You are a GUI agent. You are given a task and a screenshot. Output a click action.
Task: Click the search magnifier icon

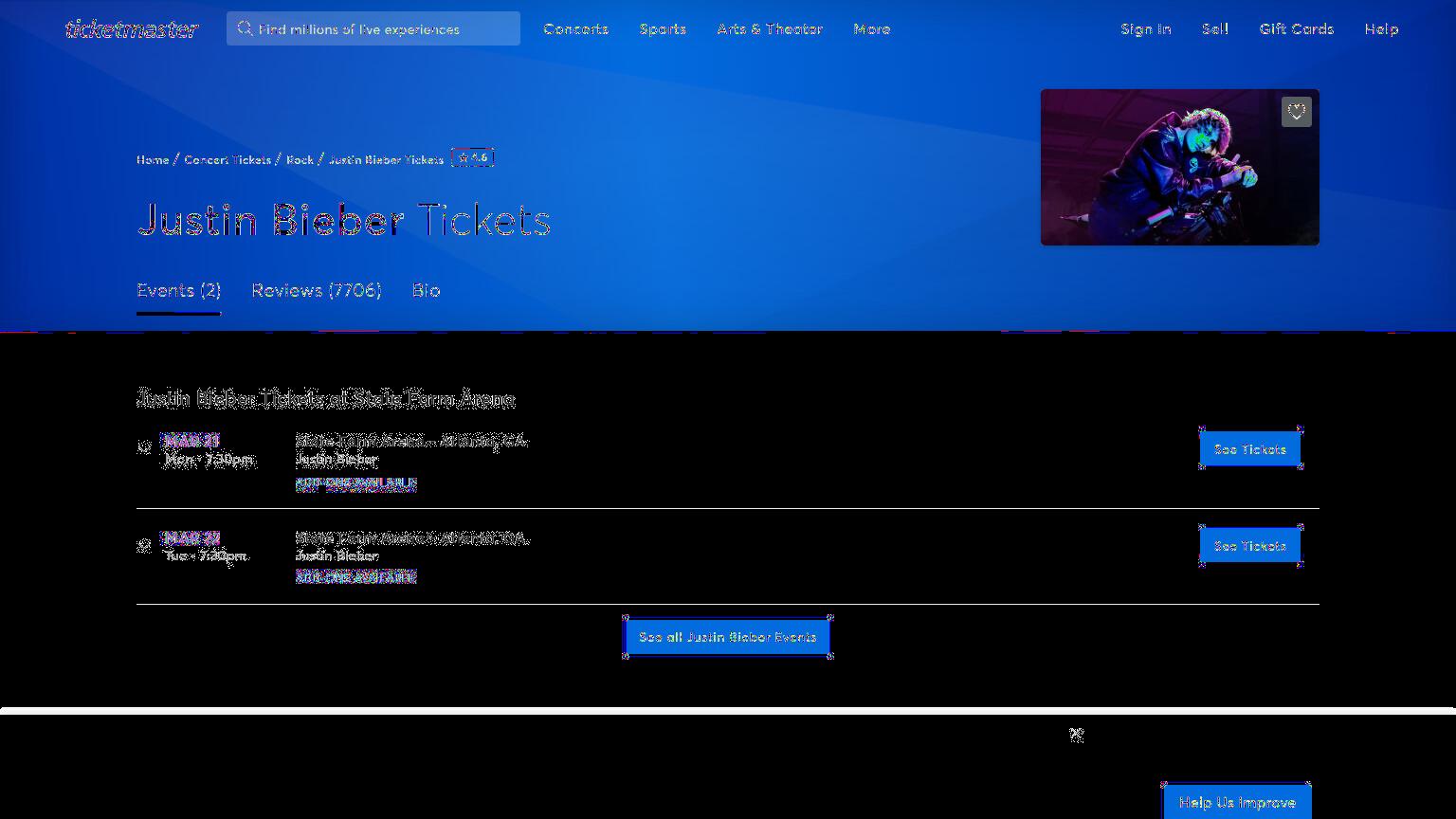[x=245, y=28]
